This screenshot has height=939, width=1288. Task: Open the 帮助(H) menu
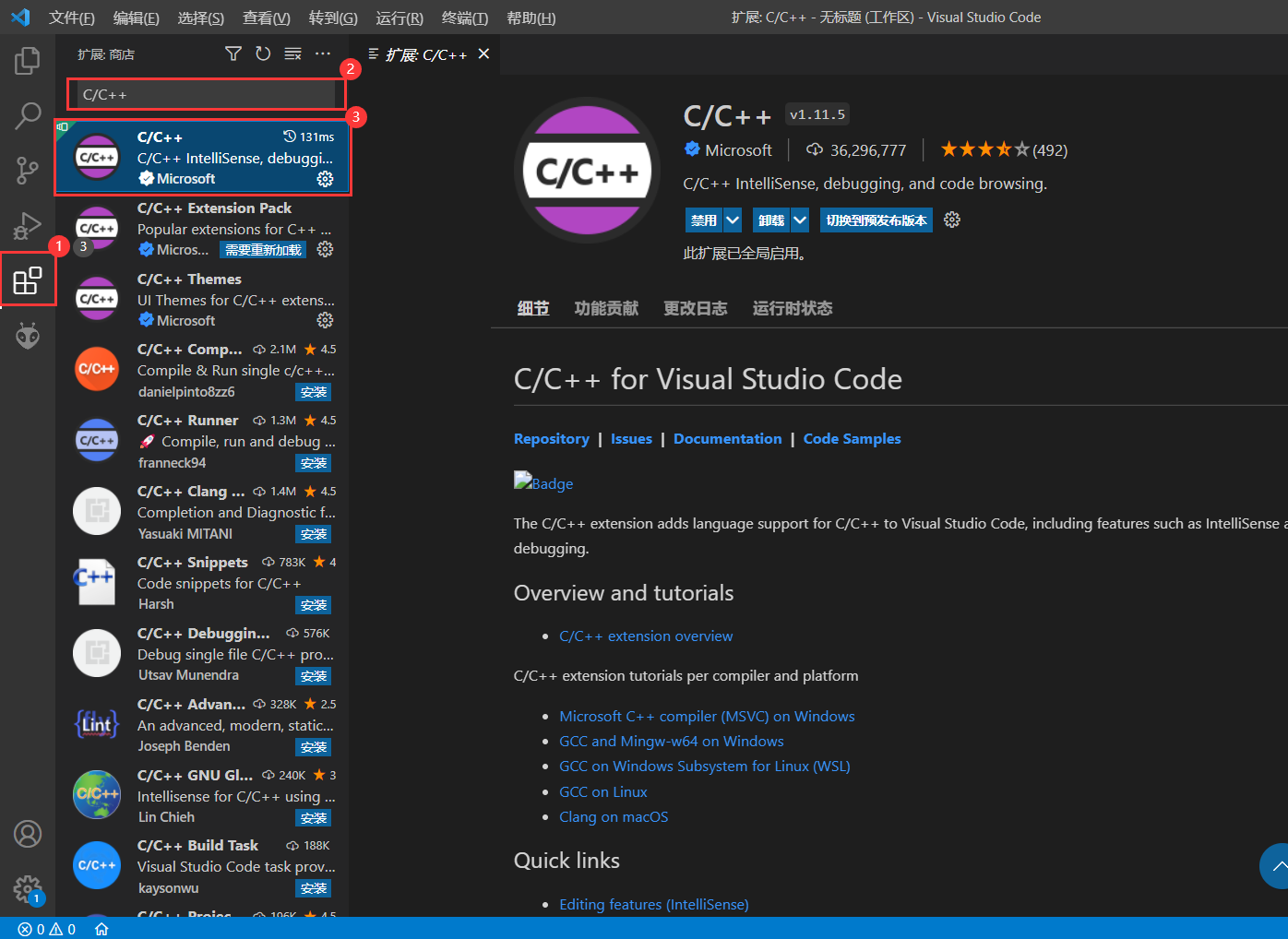[531, 18]
